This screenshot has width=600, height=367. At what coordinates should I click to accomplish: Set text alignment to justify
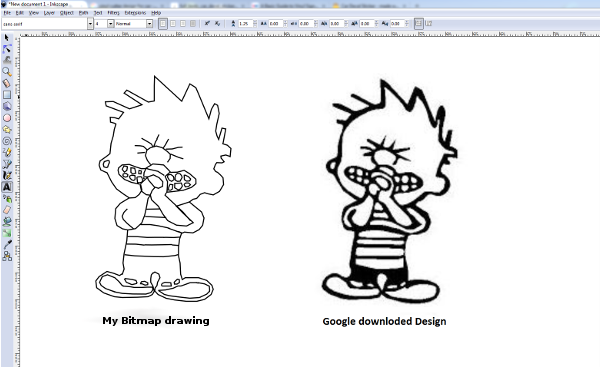coord(193,23)
